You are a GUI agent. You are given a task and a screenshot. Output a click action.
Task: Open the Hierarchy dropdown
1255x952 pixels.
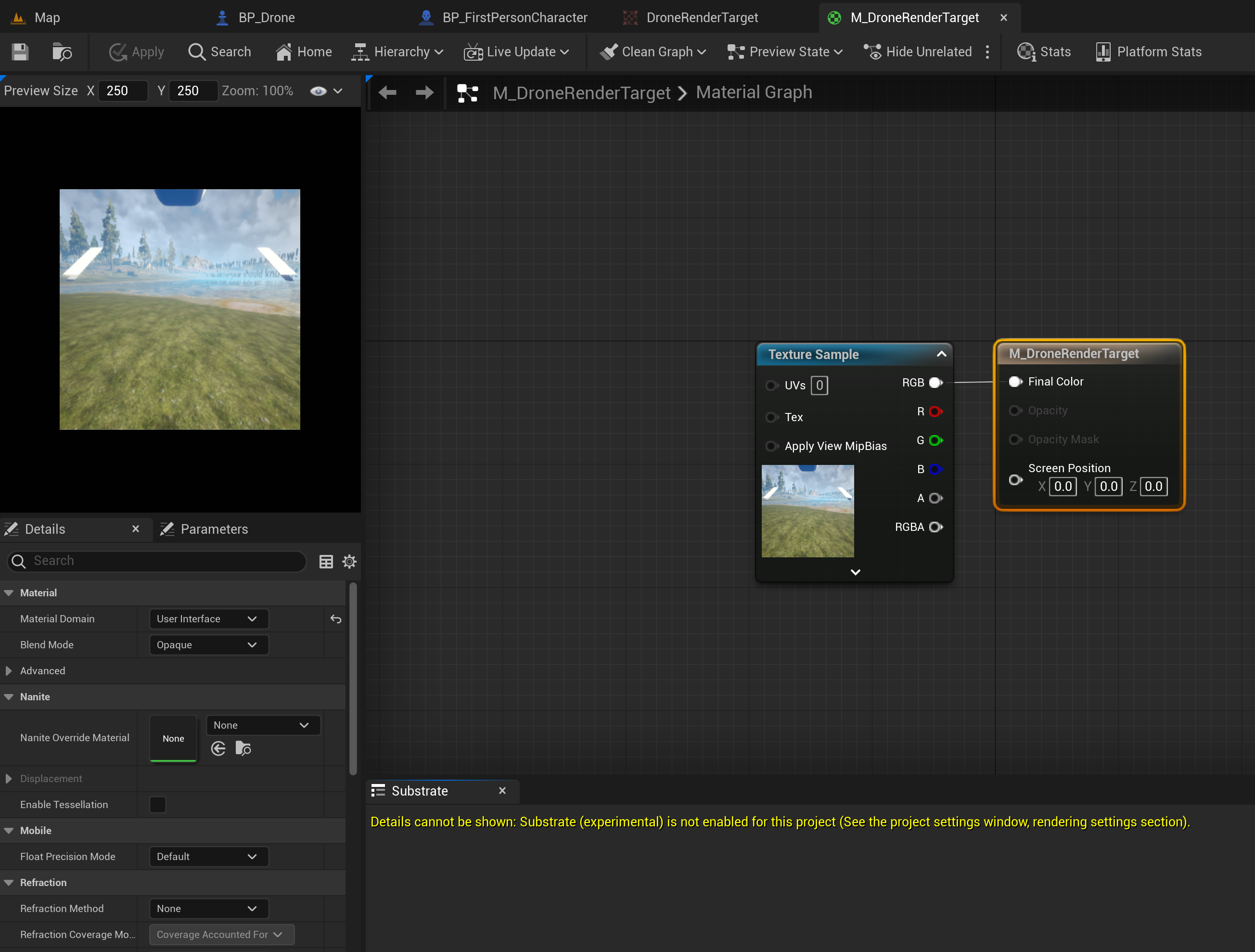pos(397,51)
